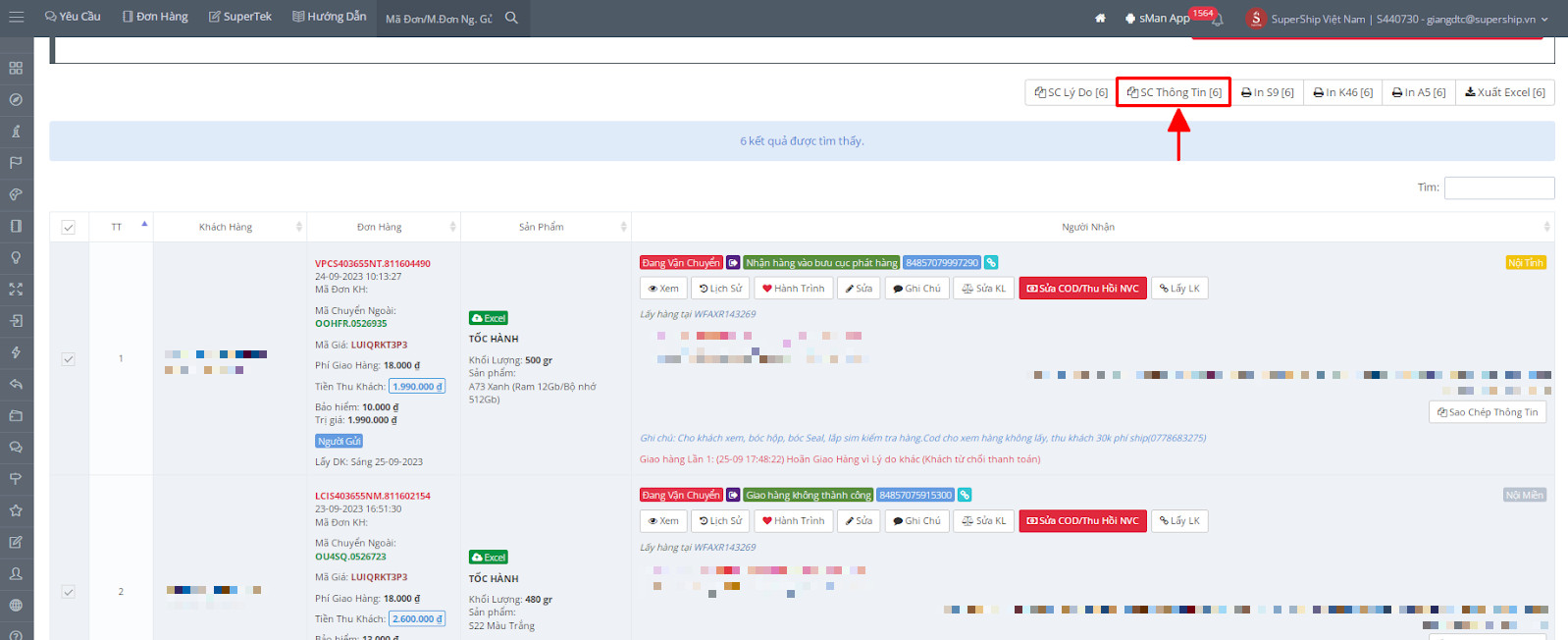Click the palette icon in sidebar
1568x640 pixels.
16,194
